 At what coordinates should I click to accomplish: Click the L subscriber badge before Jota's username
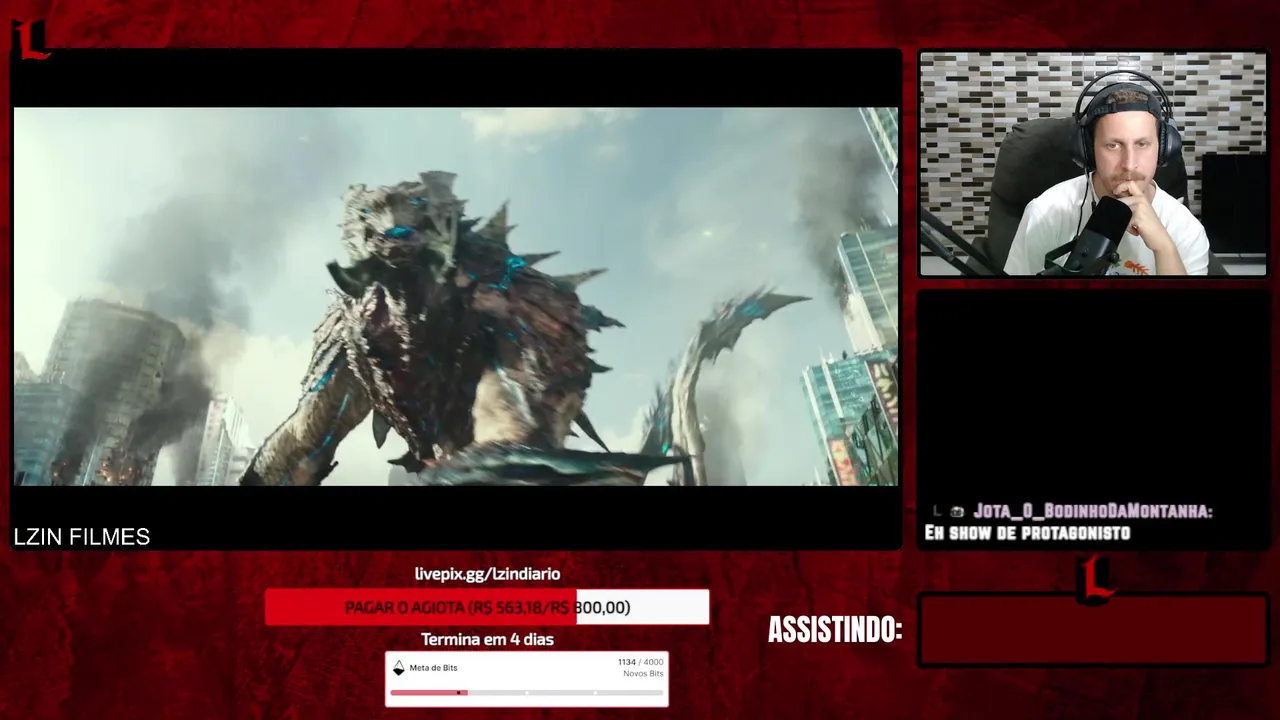point(937,512)
